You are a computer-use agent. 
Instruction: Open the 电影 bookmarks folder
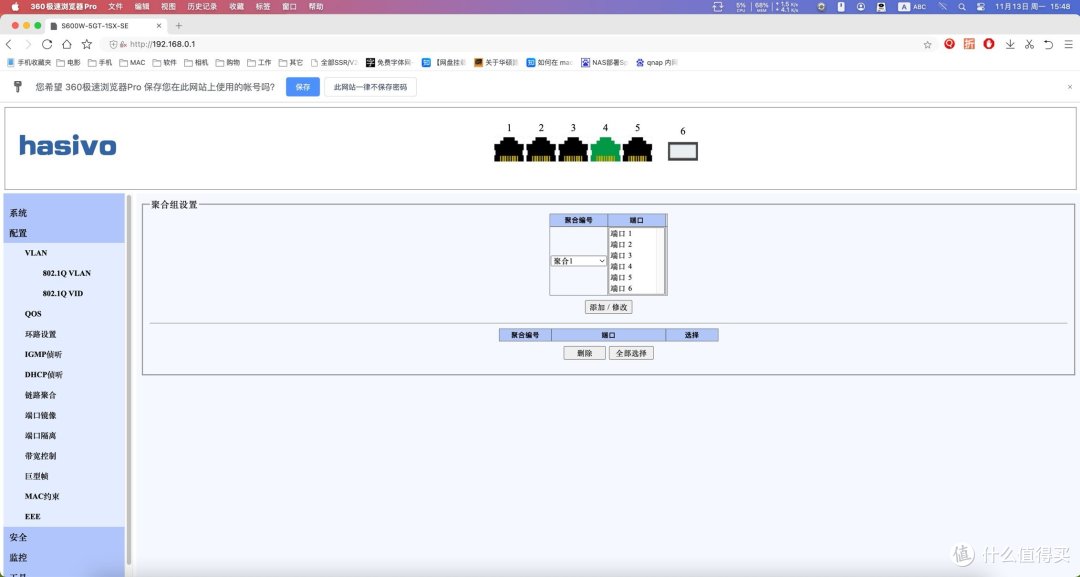[x=68, y=63]
